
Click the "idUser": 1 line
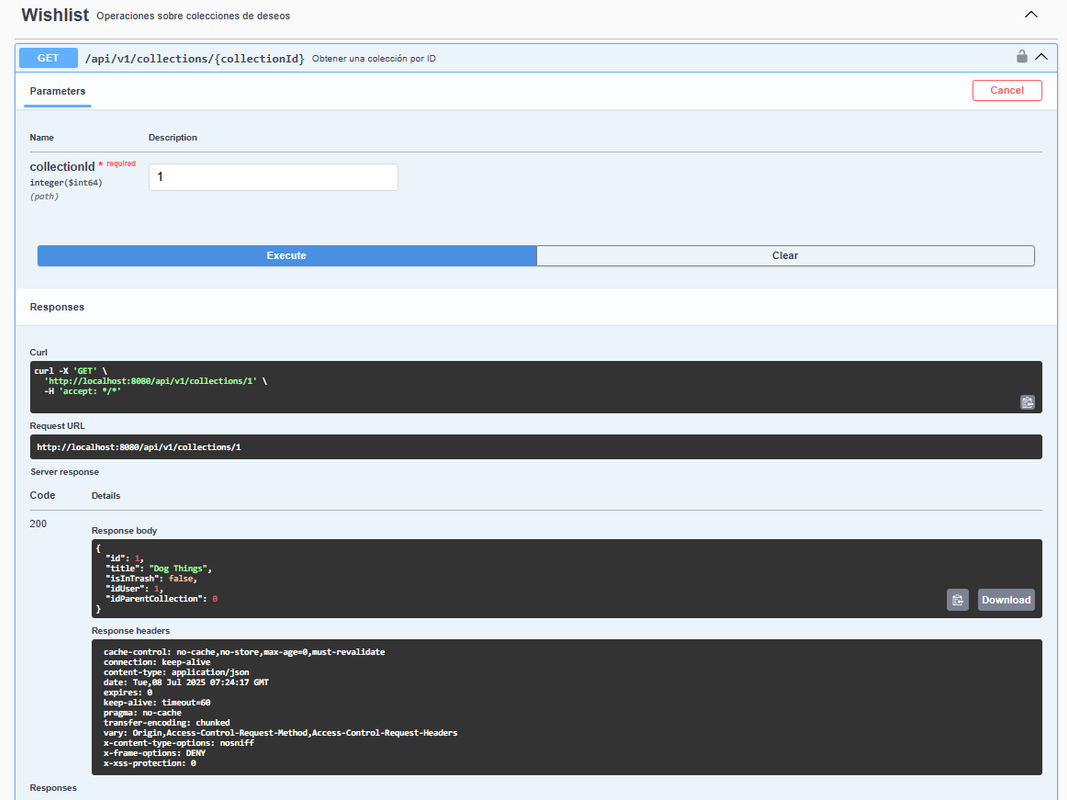point(134,588)
